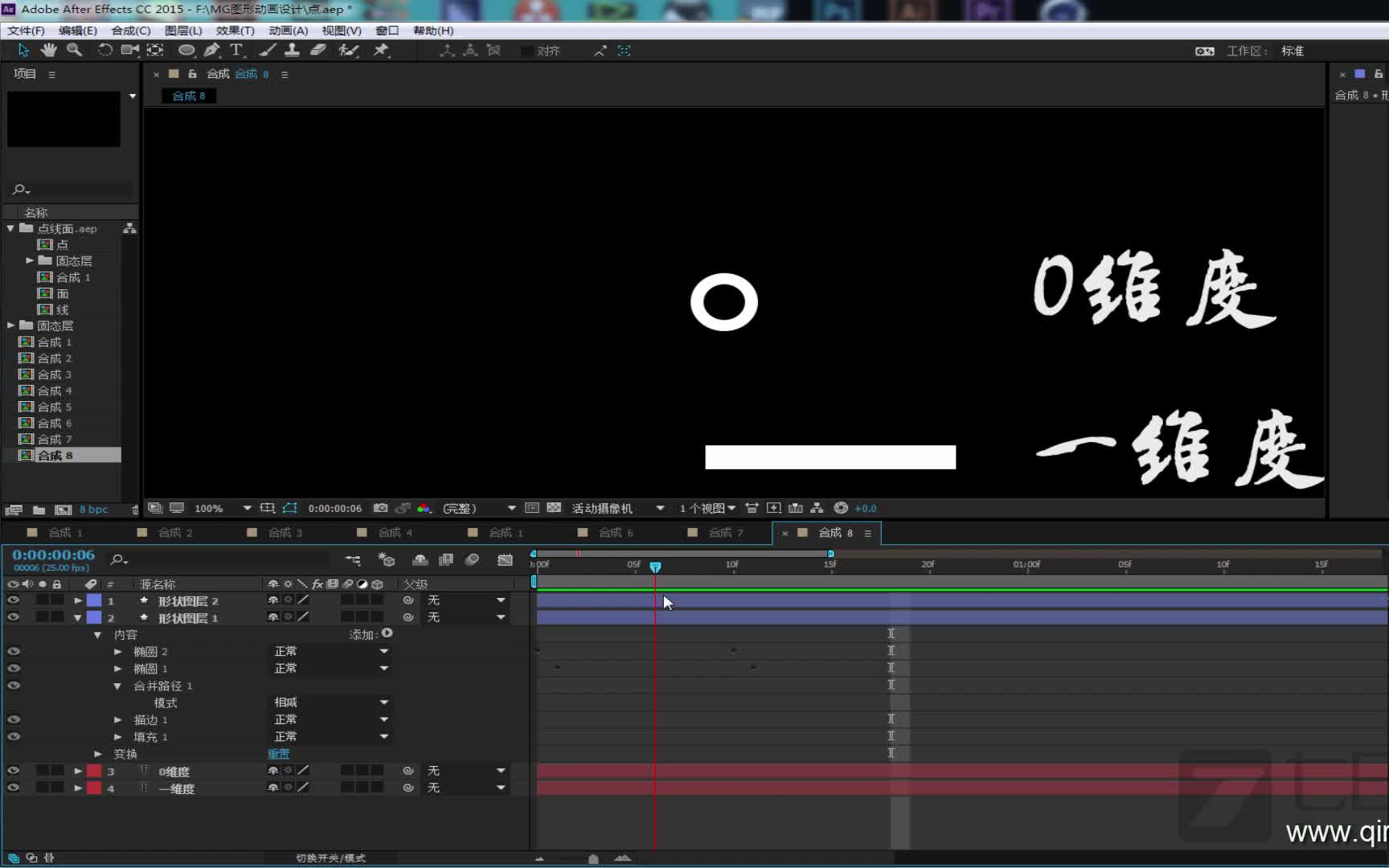Image resolution: width=1389 pixels, height=868 pixels.
Task: Toggle visibility of 填充 1
Action: pos(13,737)
